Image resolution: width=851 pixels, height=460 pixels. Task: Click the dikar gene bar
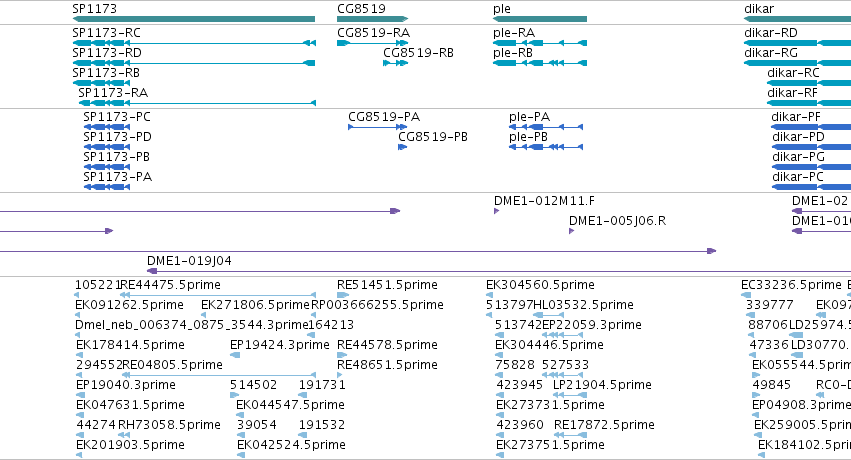(797, 19)
